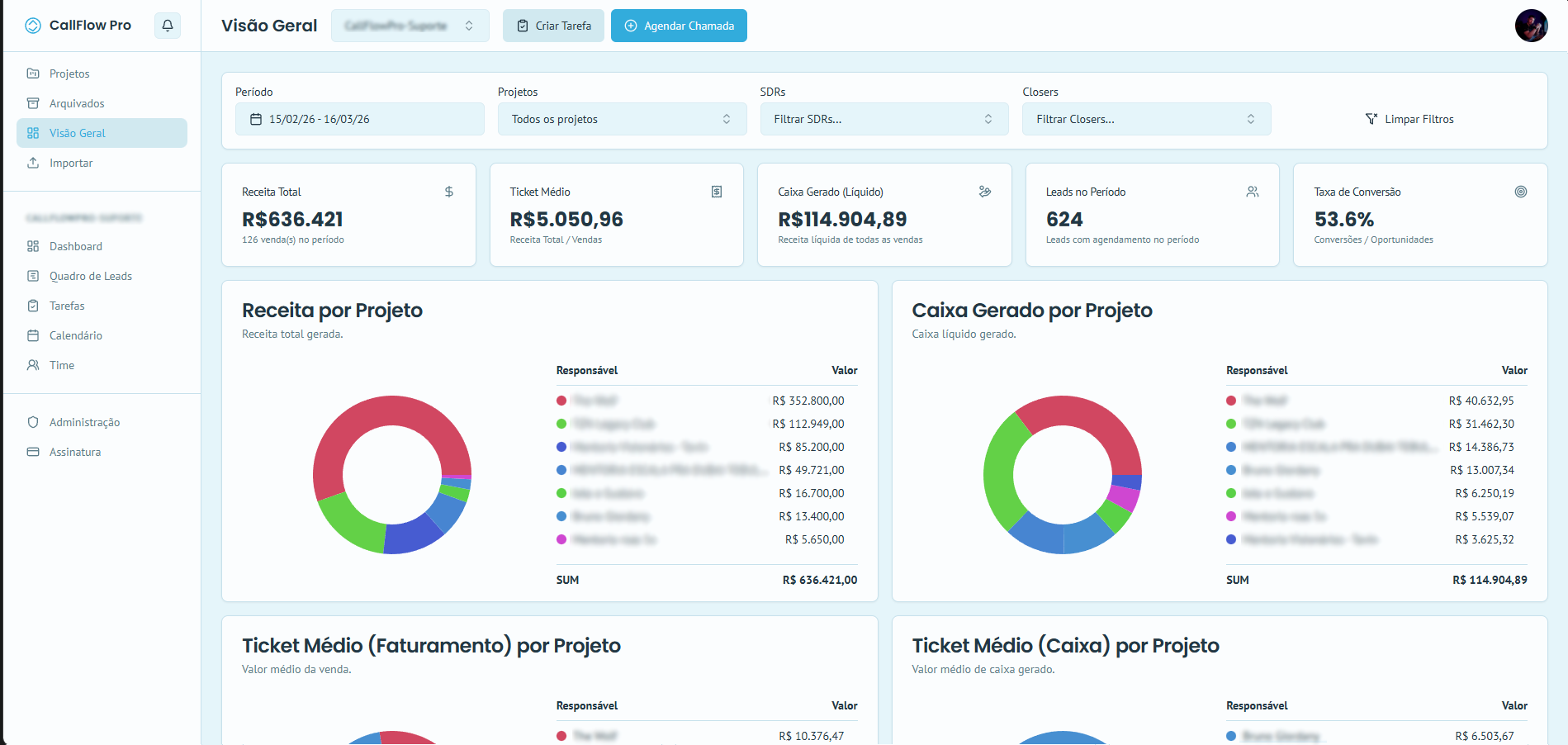
Task: Click the Receita Total value R$636.421
Action: pyautogui.click(x=292, y=219)
